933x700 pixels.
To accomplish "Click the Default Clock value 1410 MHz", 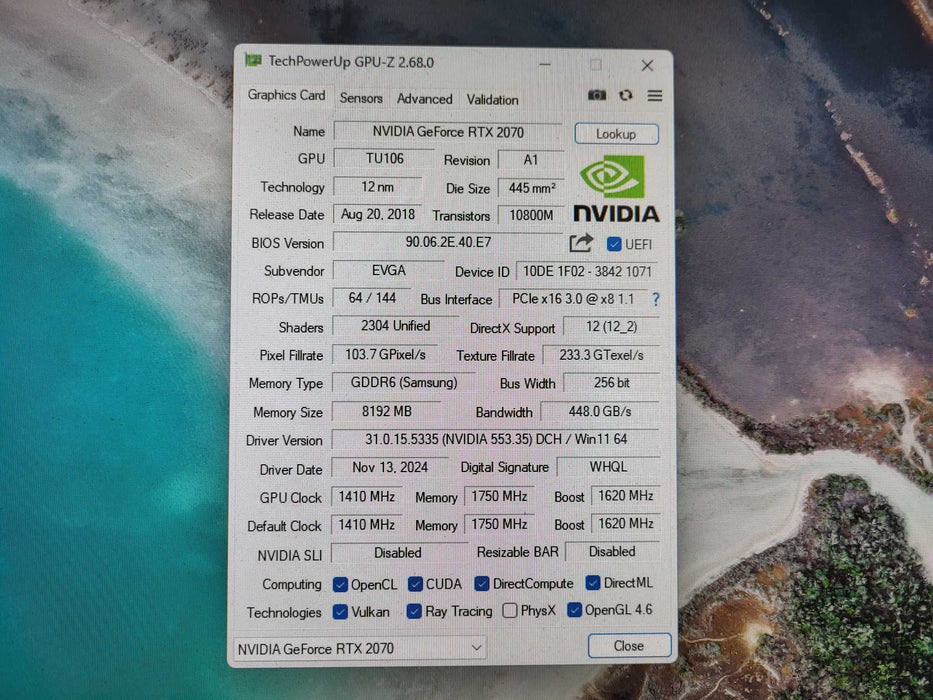I will click(367, 524).
